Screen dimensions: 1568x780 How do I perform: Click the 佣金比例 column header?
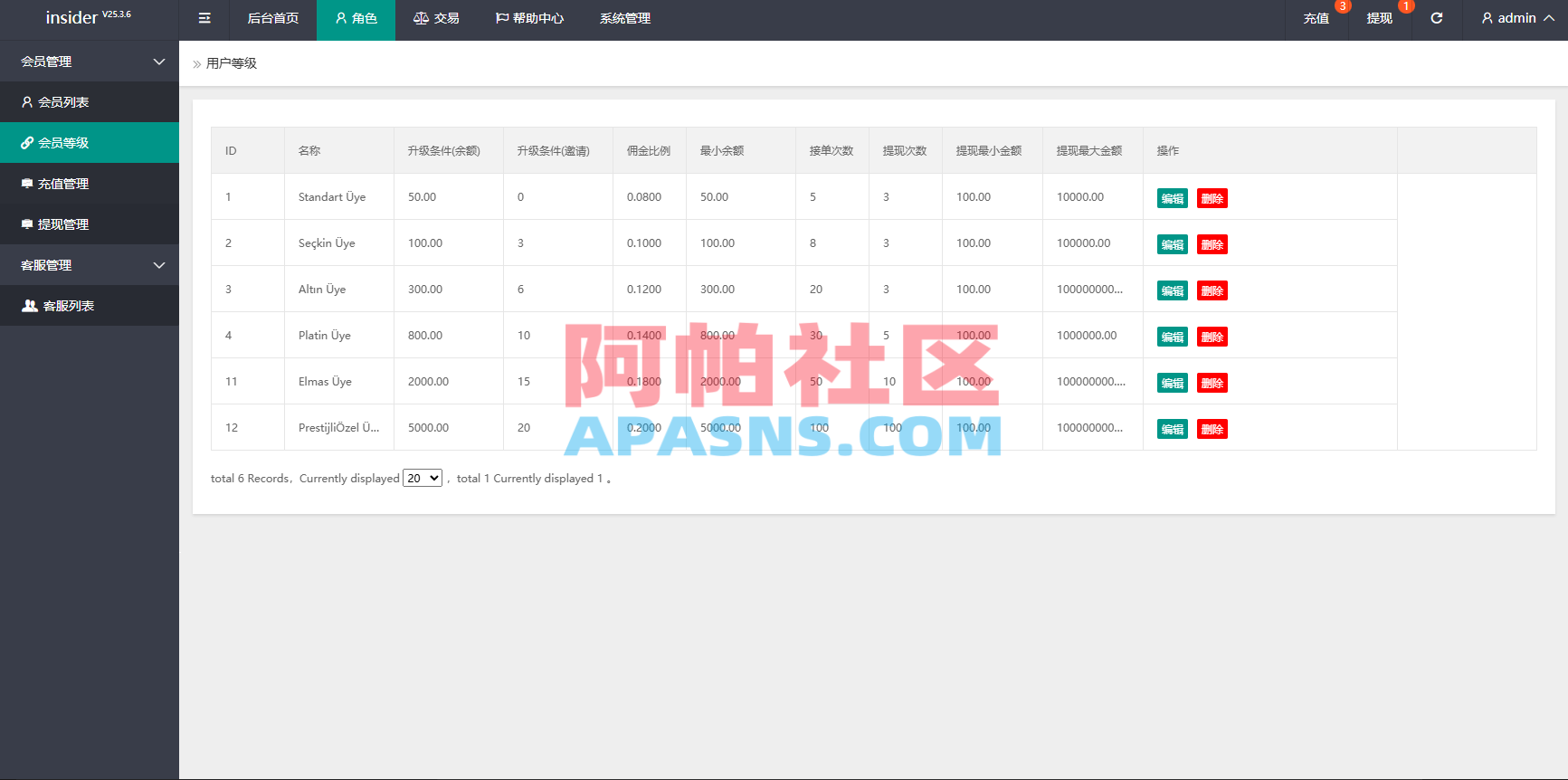(x=649, y=150)
